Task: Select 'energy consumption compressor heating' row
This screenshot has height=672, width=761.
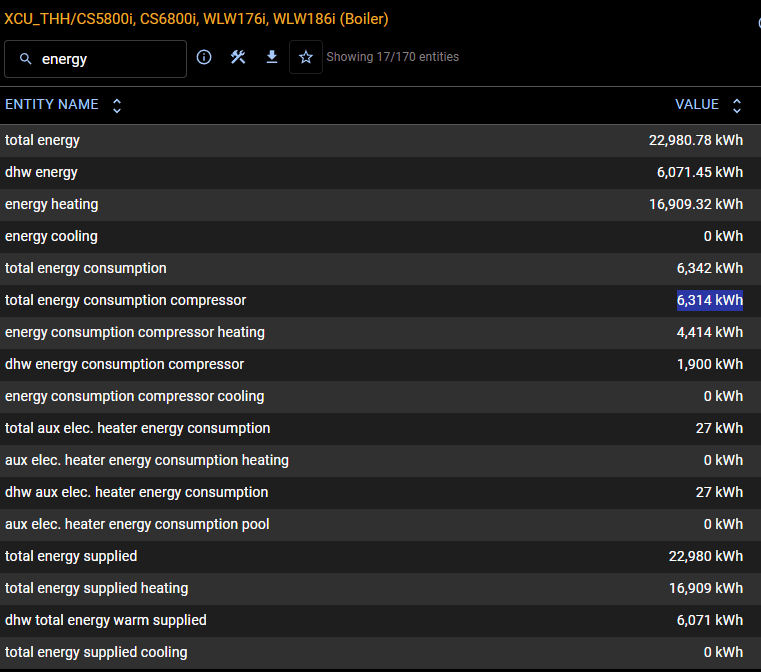Action: tap(135, 333)
